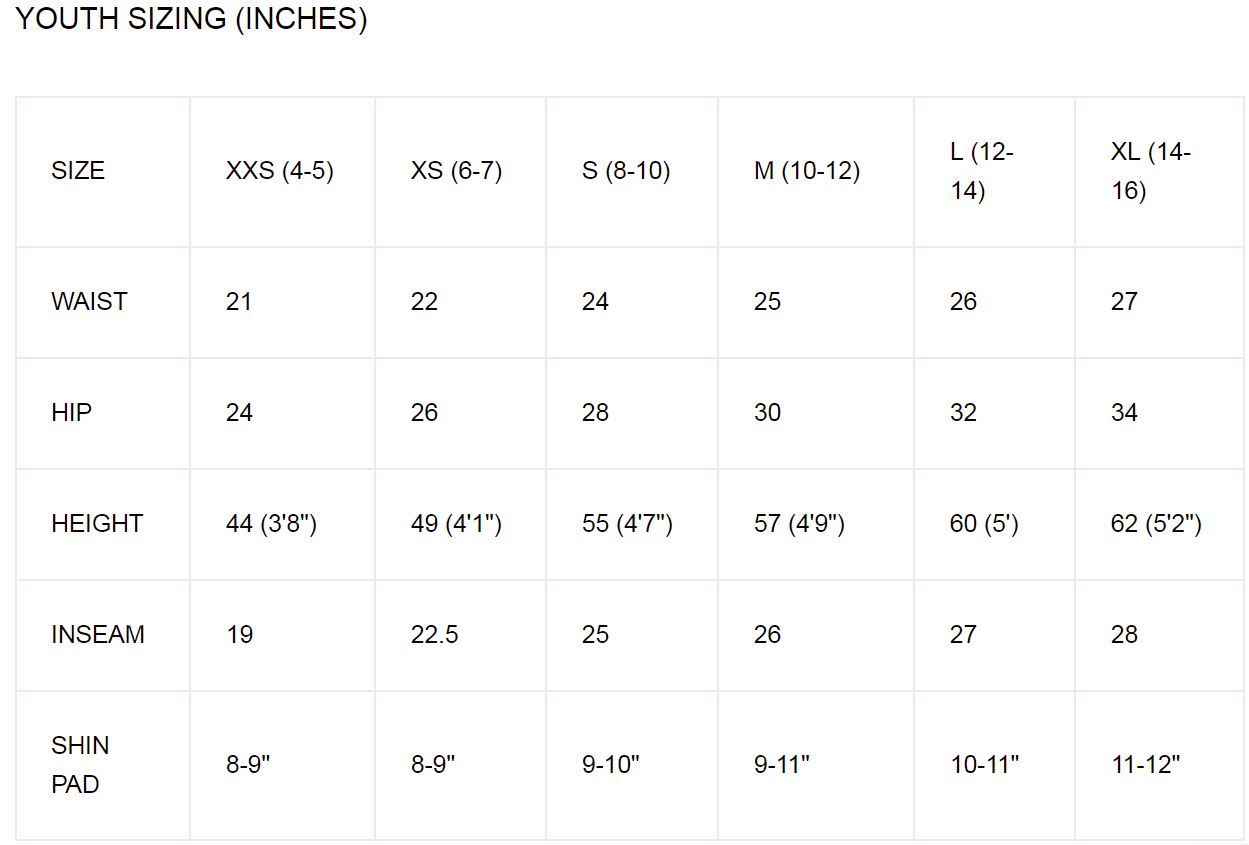Click the XXS (4-5) size column header
This screenshot has height=845, width=1249.
[x=280, y=171]
